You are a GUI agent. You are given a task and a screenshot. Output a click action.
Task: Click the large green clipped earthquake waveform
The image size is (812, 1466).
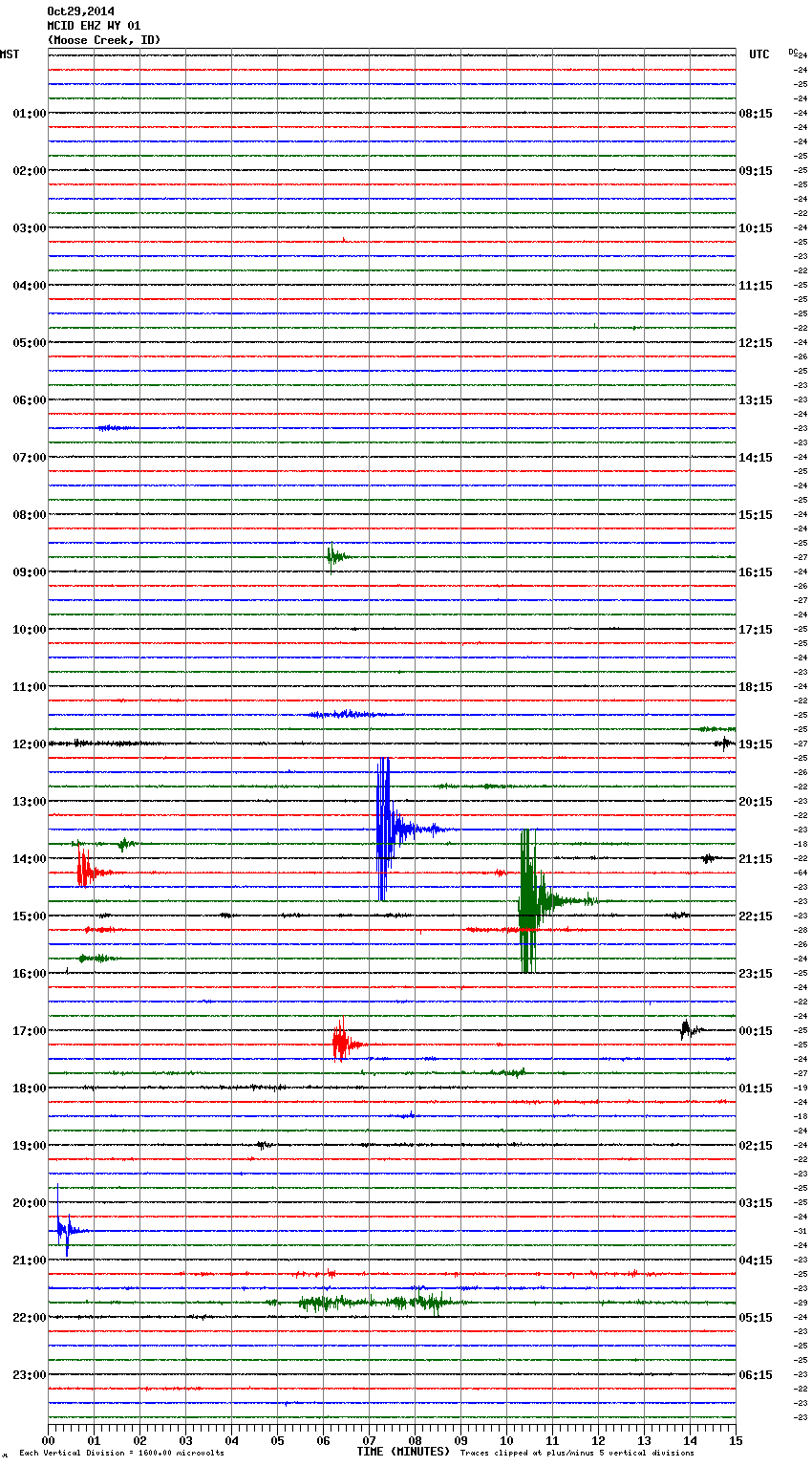[526, 900]
